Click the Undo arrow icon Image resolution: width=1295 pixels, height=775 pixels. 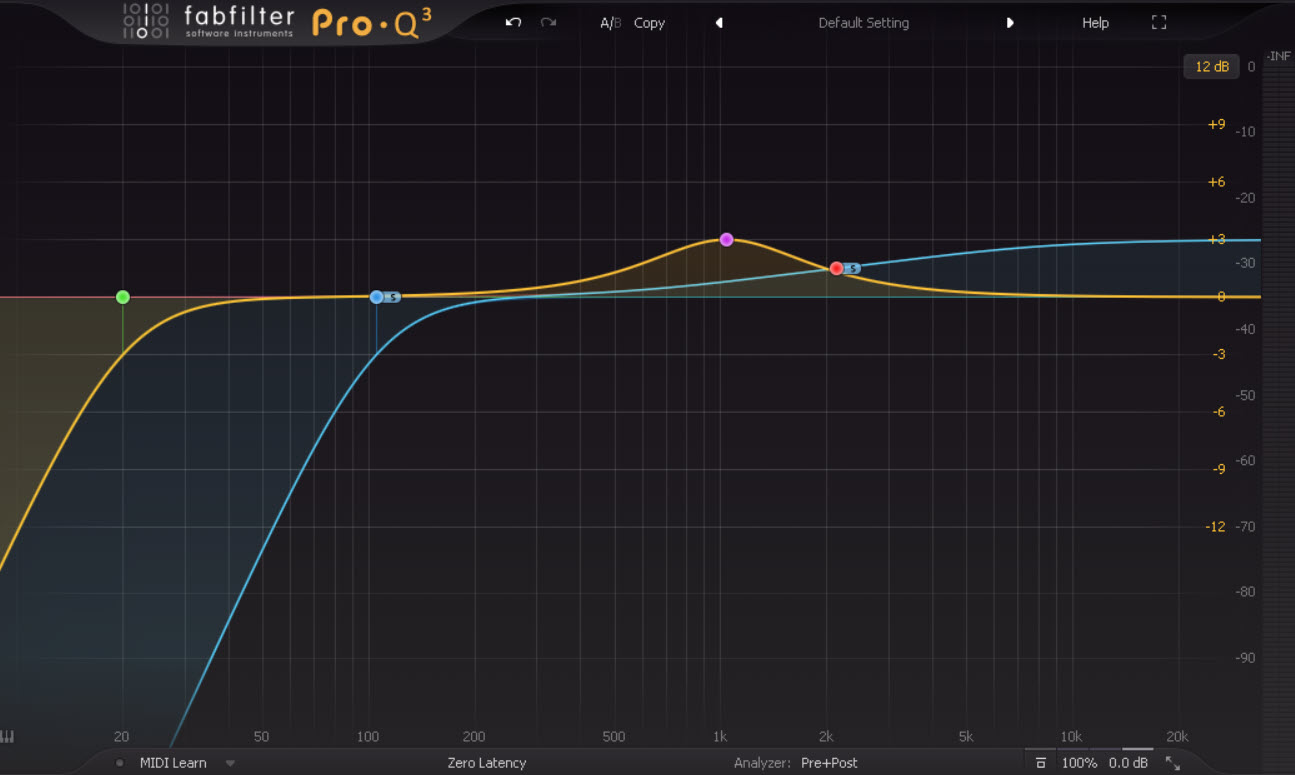tap(513, 22)
